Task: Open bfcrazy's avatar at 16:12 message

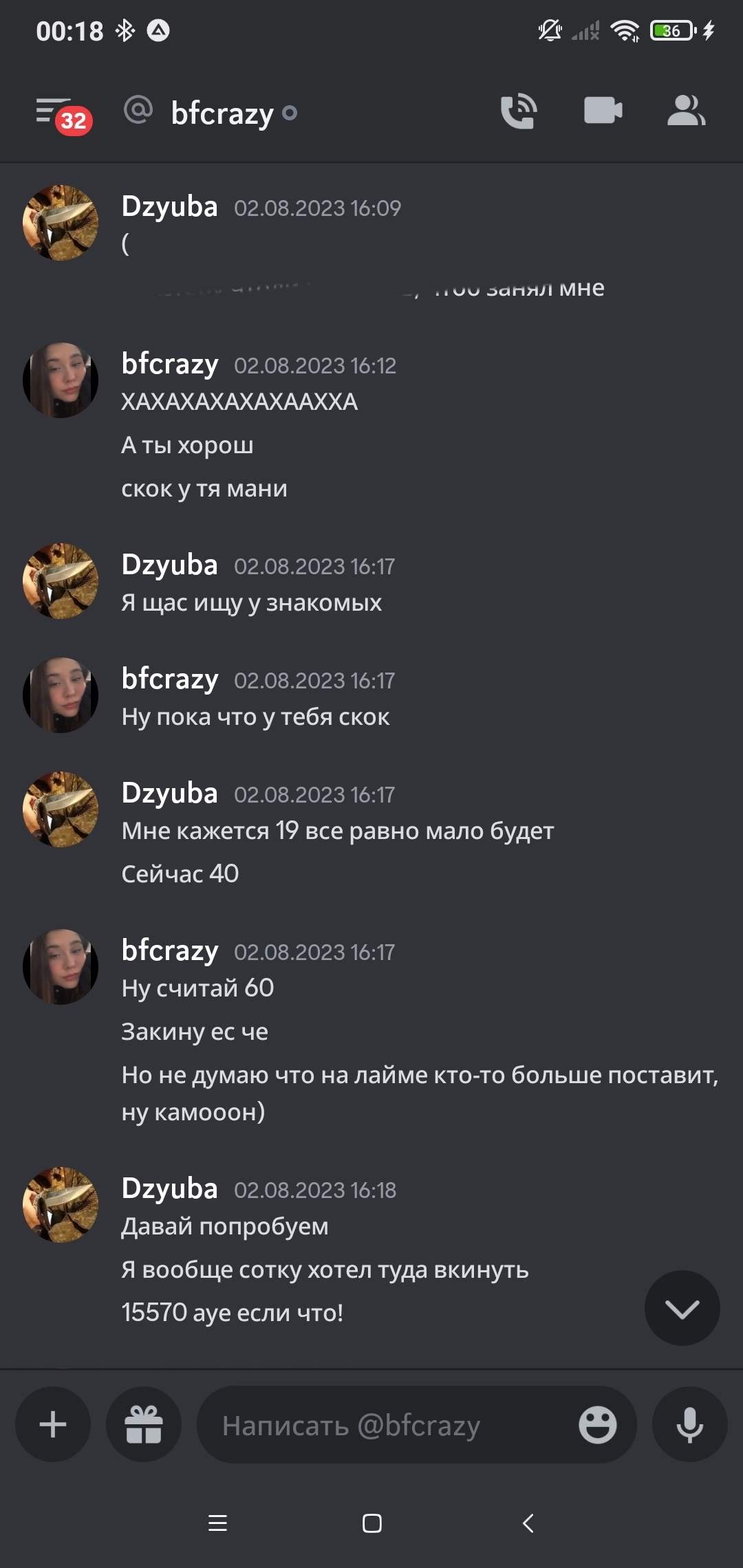Action: (61, 380)
